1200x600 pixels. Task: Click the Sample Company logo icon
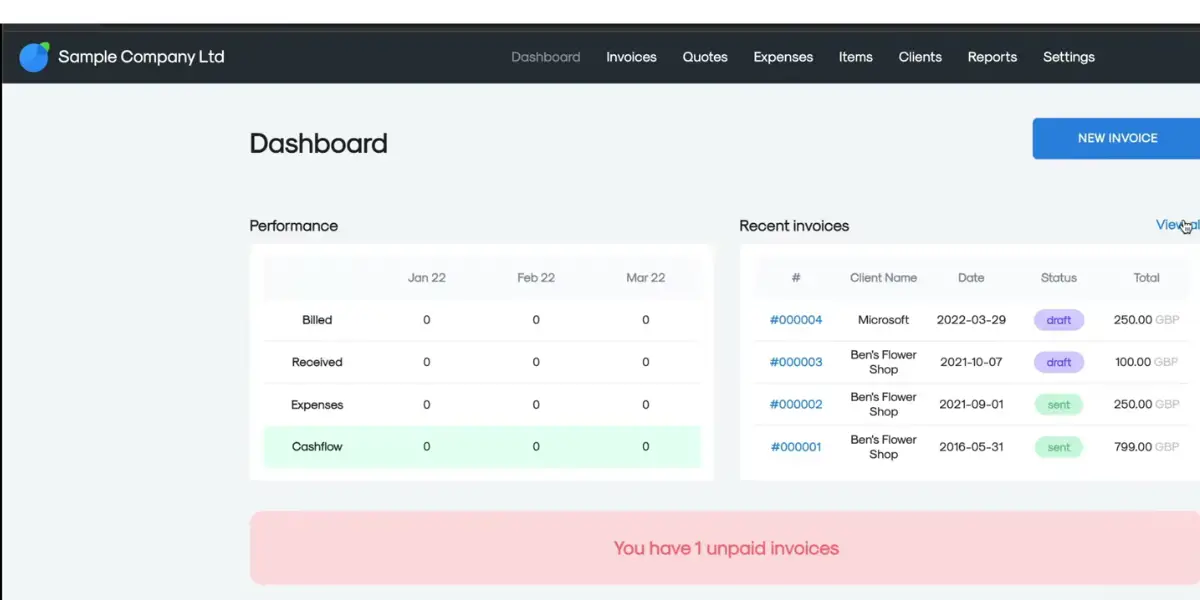point(34,57)
